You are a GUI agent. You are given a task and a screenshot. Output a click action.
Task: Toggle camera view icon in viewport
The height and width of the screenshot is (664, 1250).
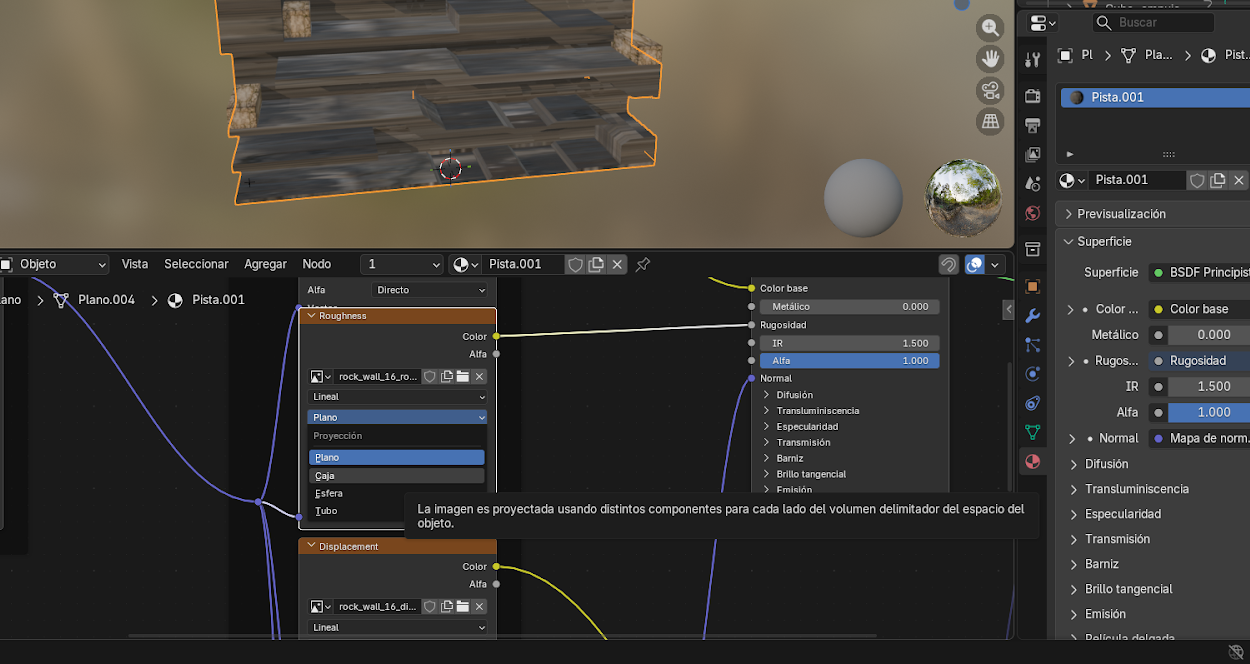[x=990, y=91]
